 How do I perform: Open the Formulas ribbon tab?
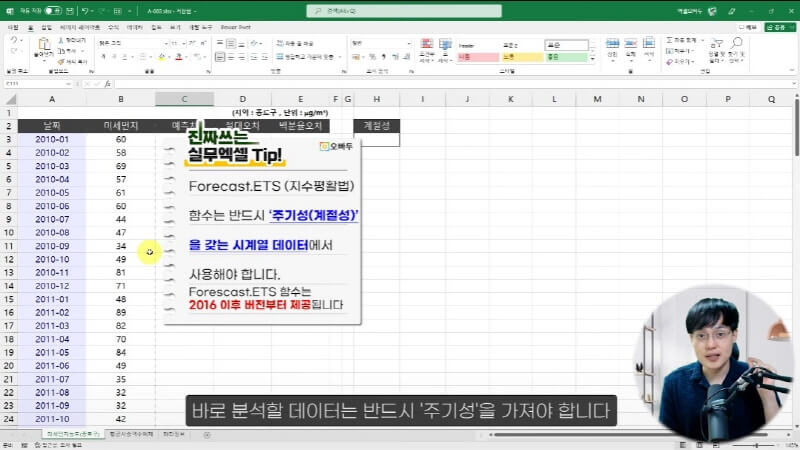[x=113, y=27]
